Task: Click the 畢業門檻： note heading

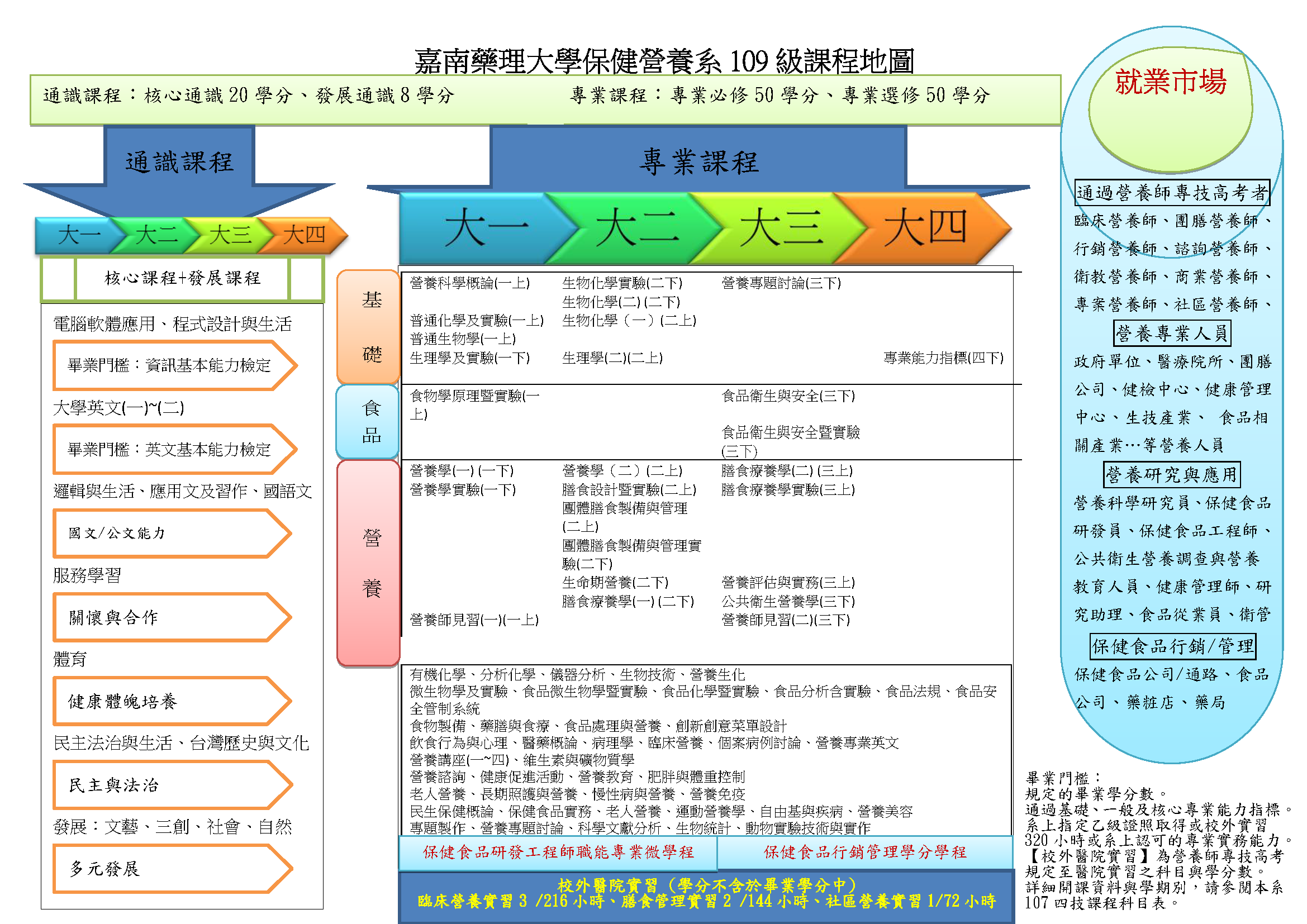Action: (1063, 778)
